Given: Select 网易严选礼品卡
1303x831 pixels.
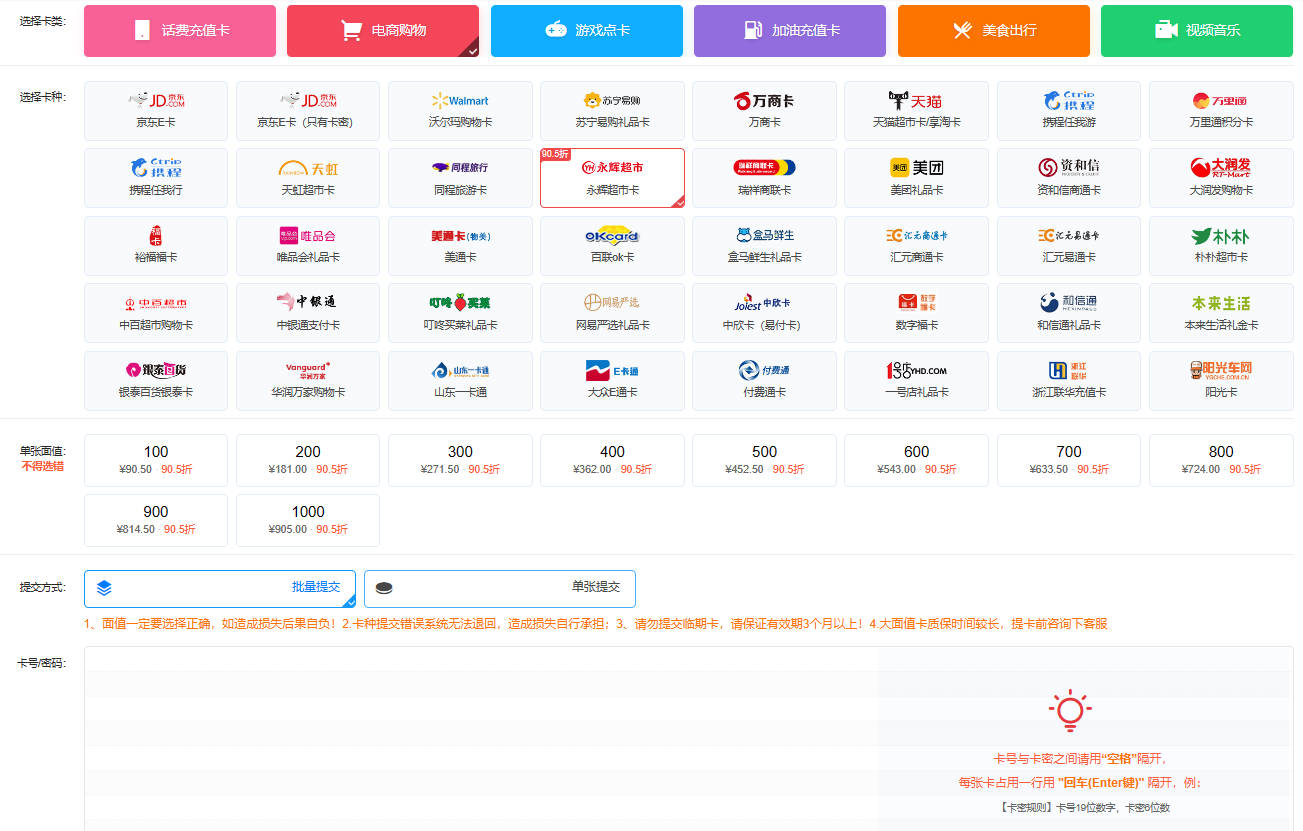Looking at the screenshot, I should [x=613, y=313].
